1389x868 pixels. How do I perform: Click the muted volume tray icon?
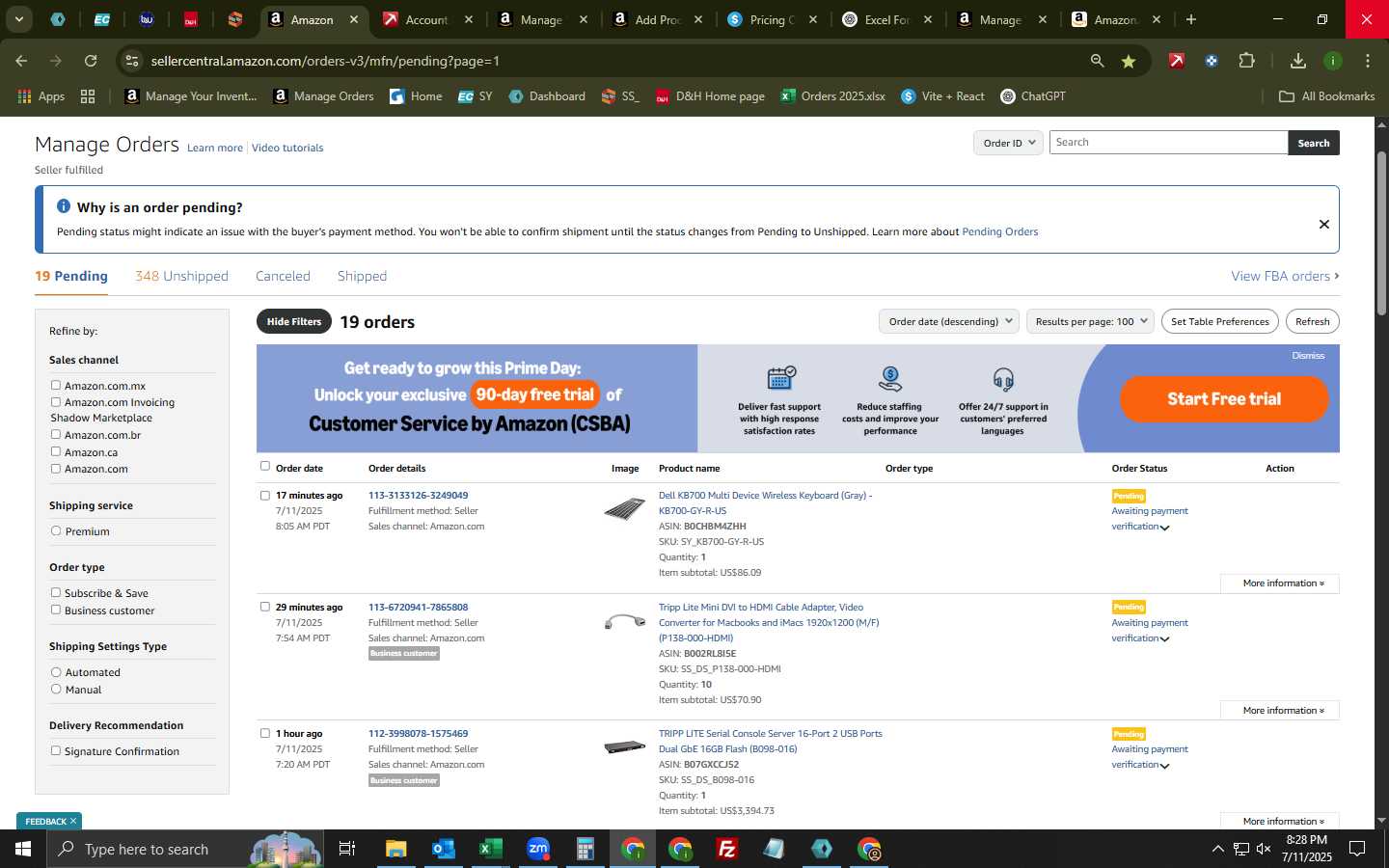pos(1265,849)
